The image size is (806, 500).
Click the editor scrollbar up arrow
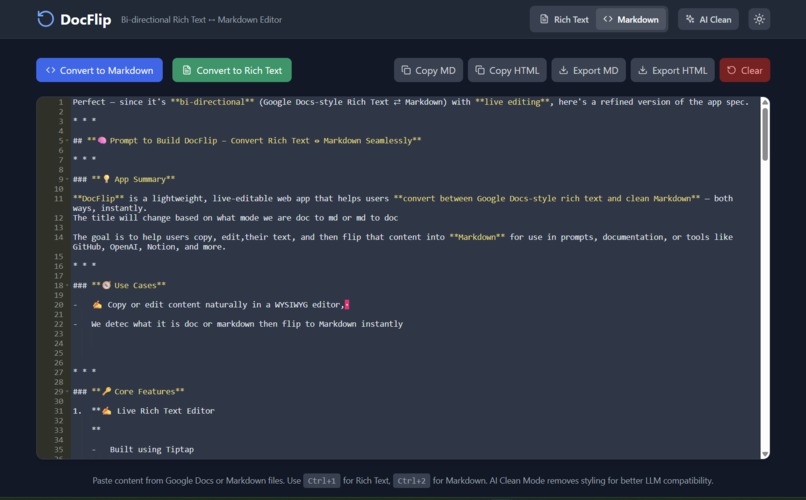click(x=765, y=102)
